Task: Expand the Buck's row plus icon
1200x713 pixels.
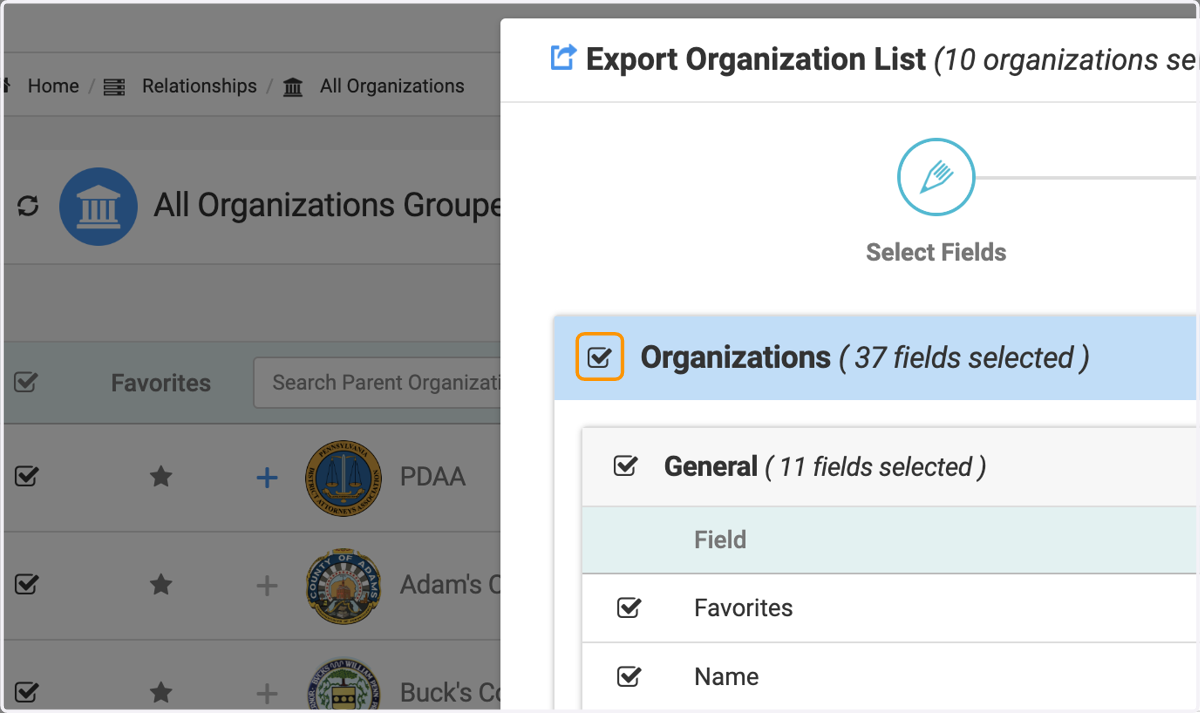Action: (267, 692)
